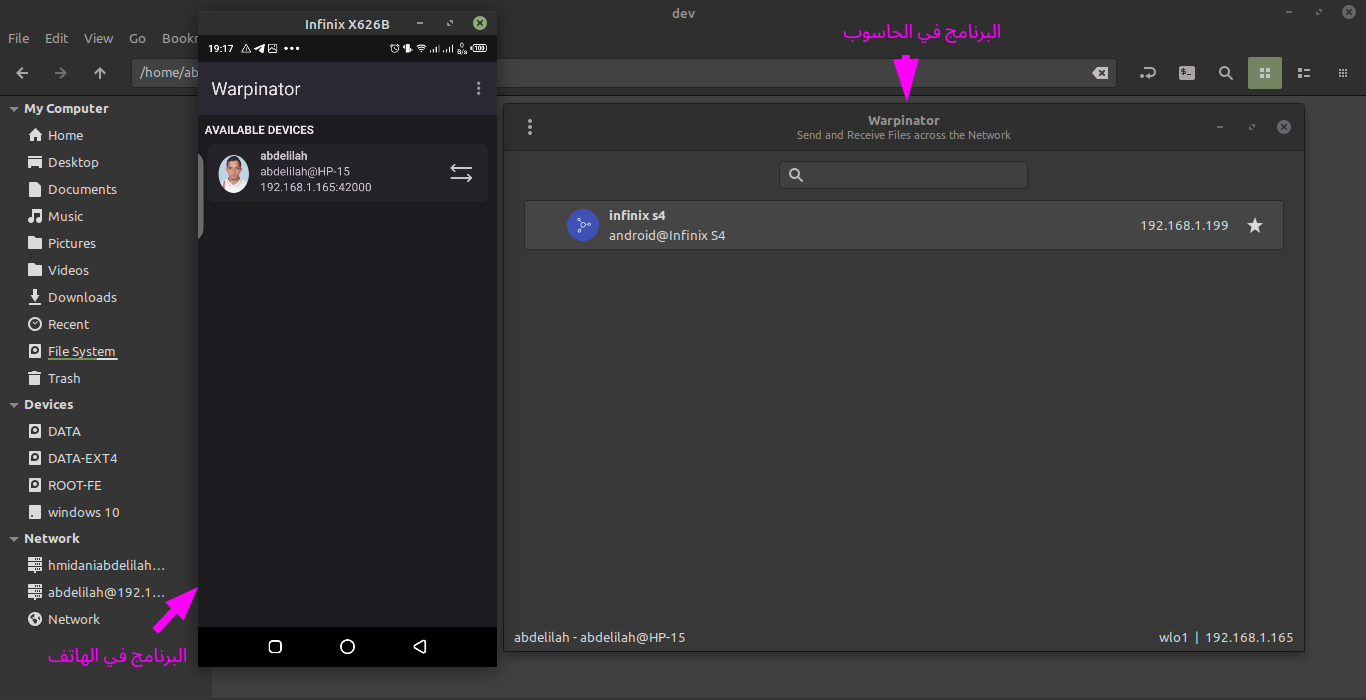Open the phone Warpinator overflow menu
The height and width of the screenshot is (700, 1366).
(478, 89)
